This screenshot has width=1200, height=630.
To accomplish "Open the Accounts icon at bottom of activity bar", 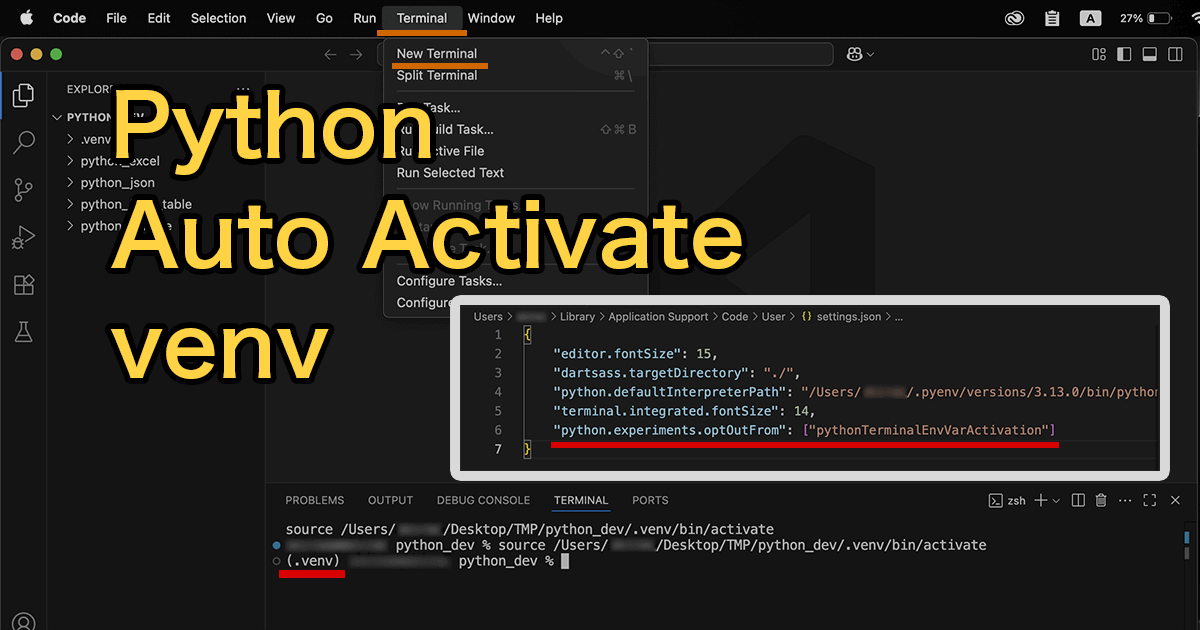I will [x=23, y=622].
